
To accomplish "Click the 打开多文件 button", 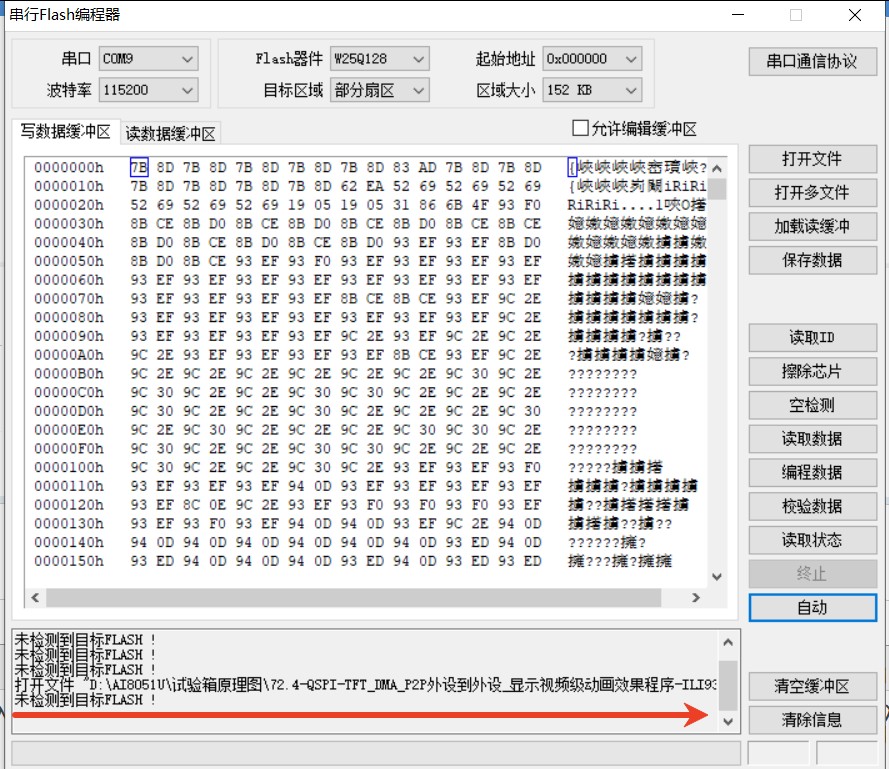I will (812, 193).
